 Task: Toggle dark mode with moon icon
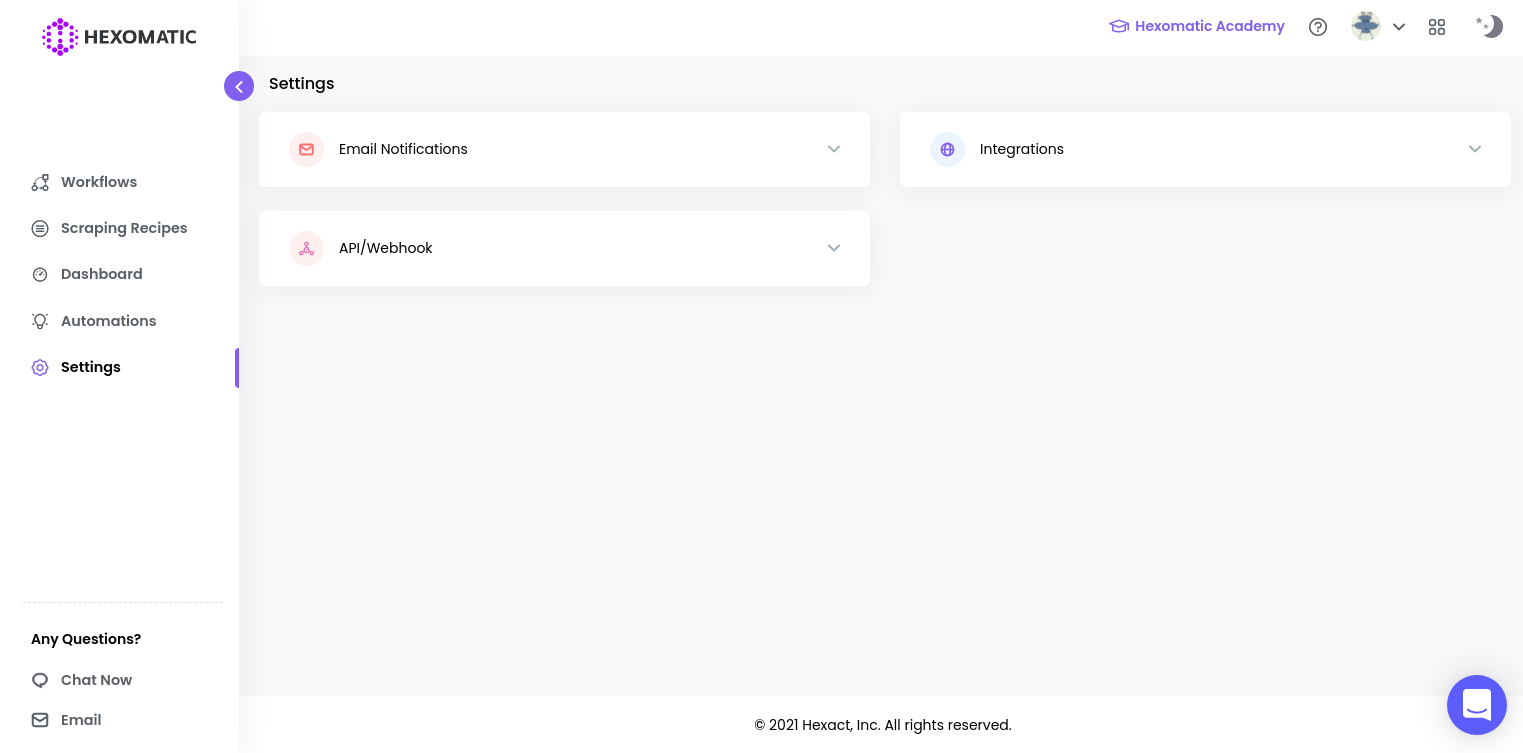(x=1490, y=27)
